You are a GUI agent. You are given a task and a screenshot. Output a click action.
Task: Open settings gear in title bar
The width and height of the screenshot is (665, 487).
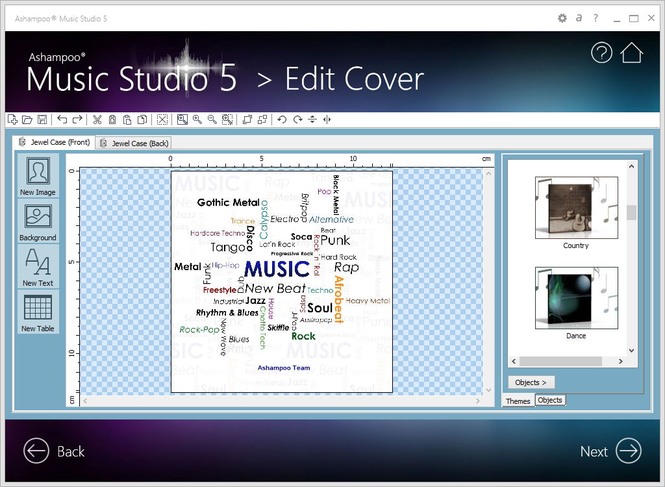[562, 18]
